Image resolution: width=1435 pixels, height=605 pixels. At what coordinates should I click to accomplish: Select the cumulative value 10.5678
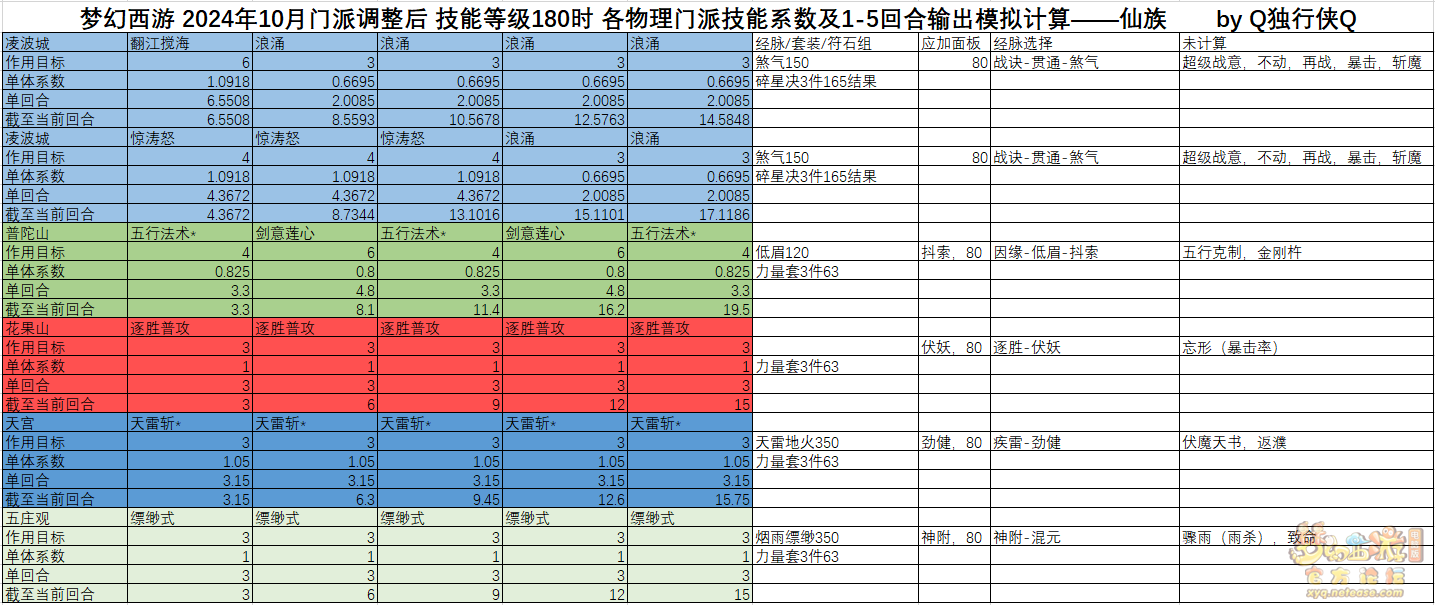tap(439, 119)
